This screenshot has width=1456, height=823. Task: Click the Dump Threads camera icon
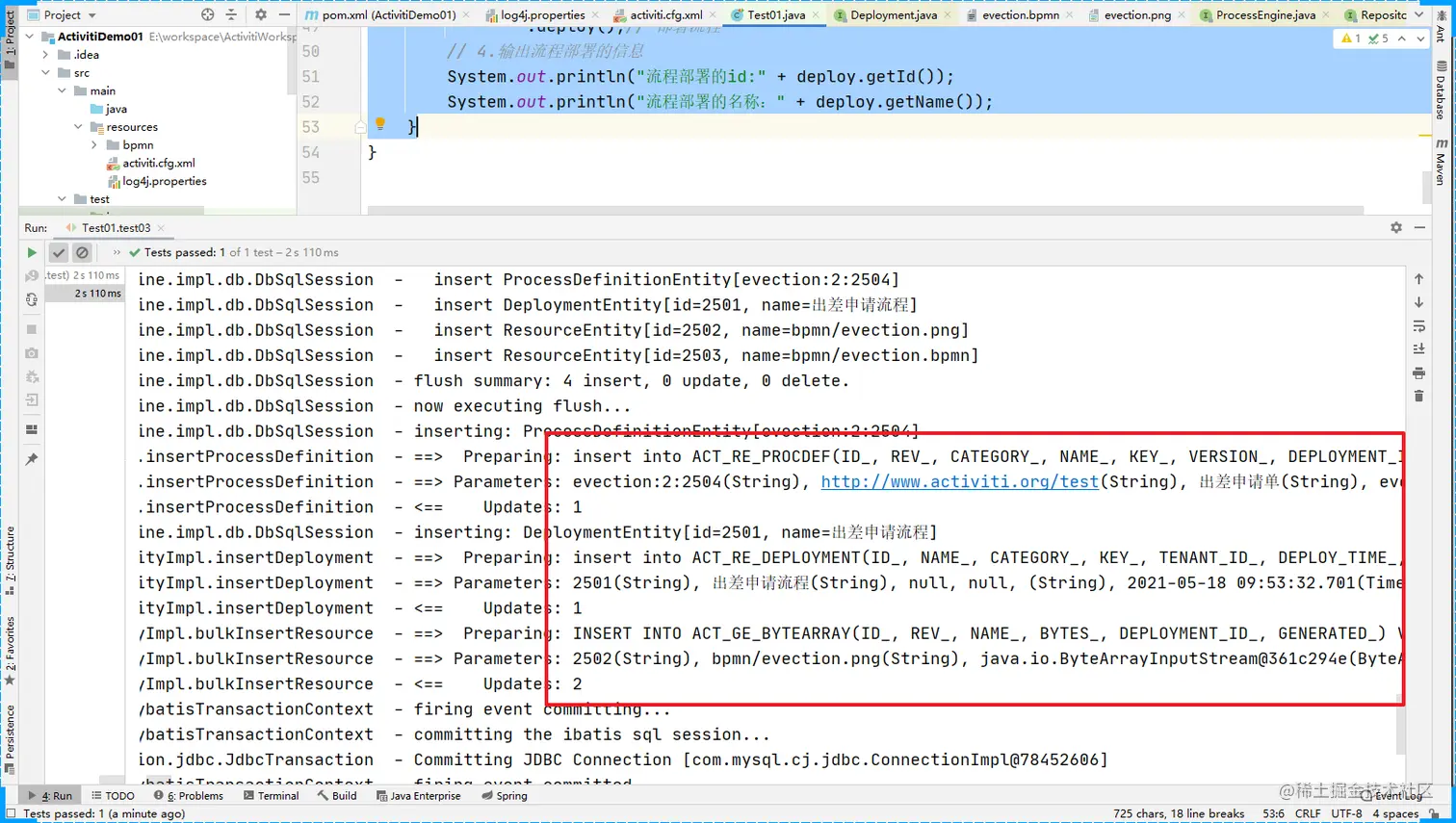[x=32, y=353]
